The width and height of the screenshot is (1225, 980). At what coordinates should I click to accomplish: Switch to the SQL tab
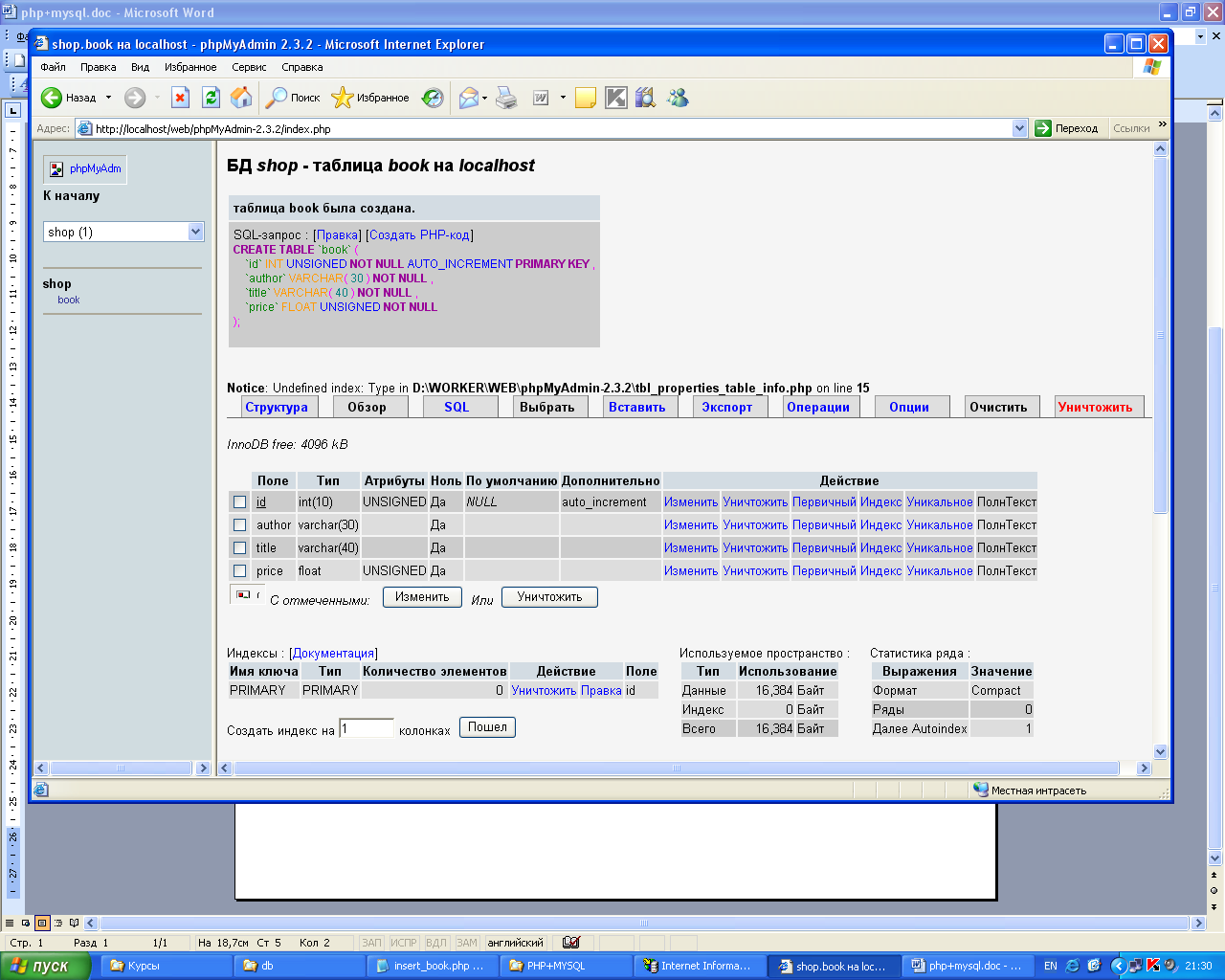[x=457, y=407]
